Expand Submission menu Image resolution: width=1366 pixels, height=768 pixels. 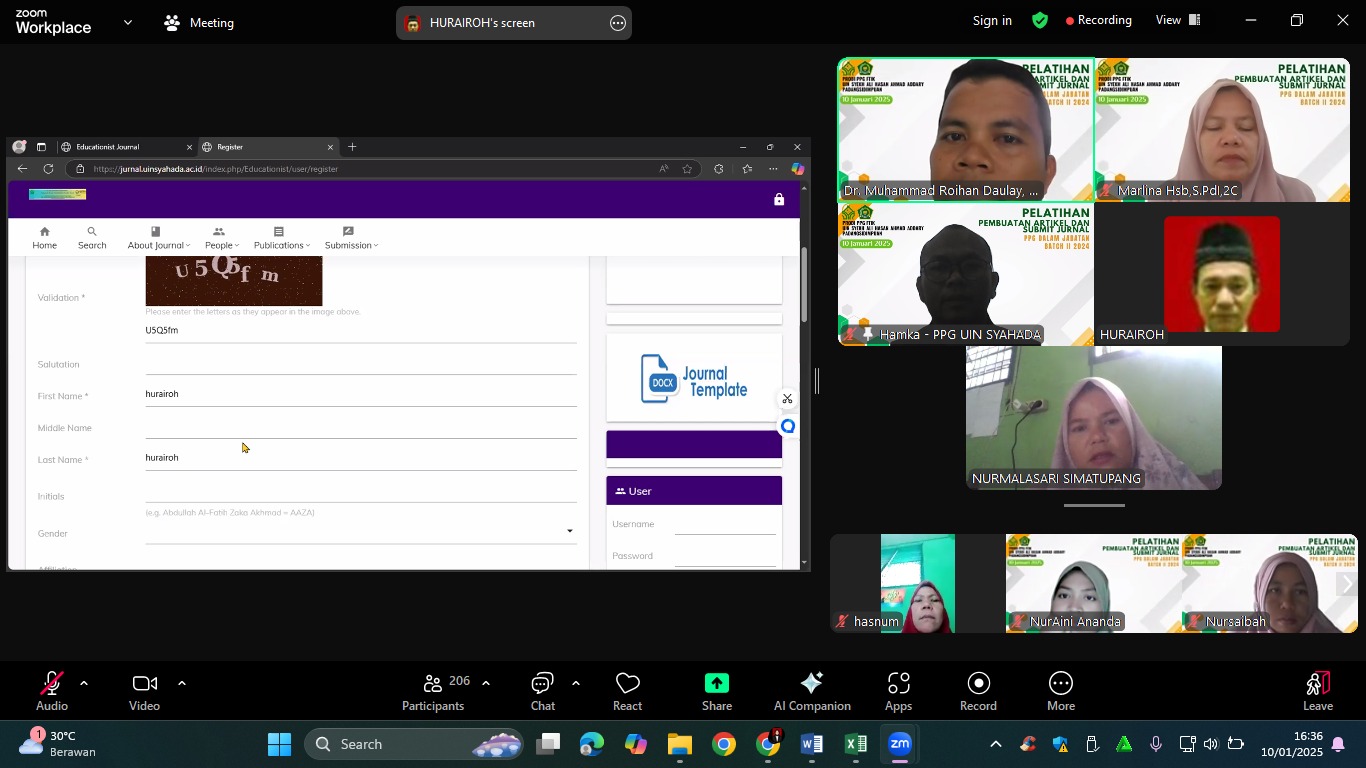pos(351,238)
